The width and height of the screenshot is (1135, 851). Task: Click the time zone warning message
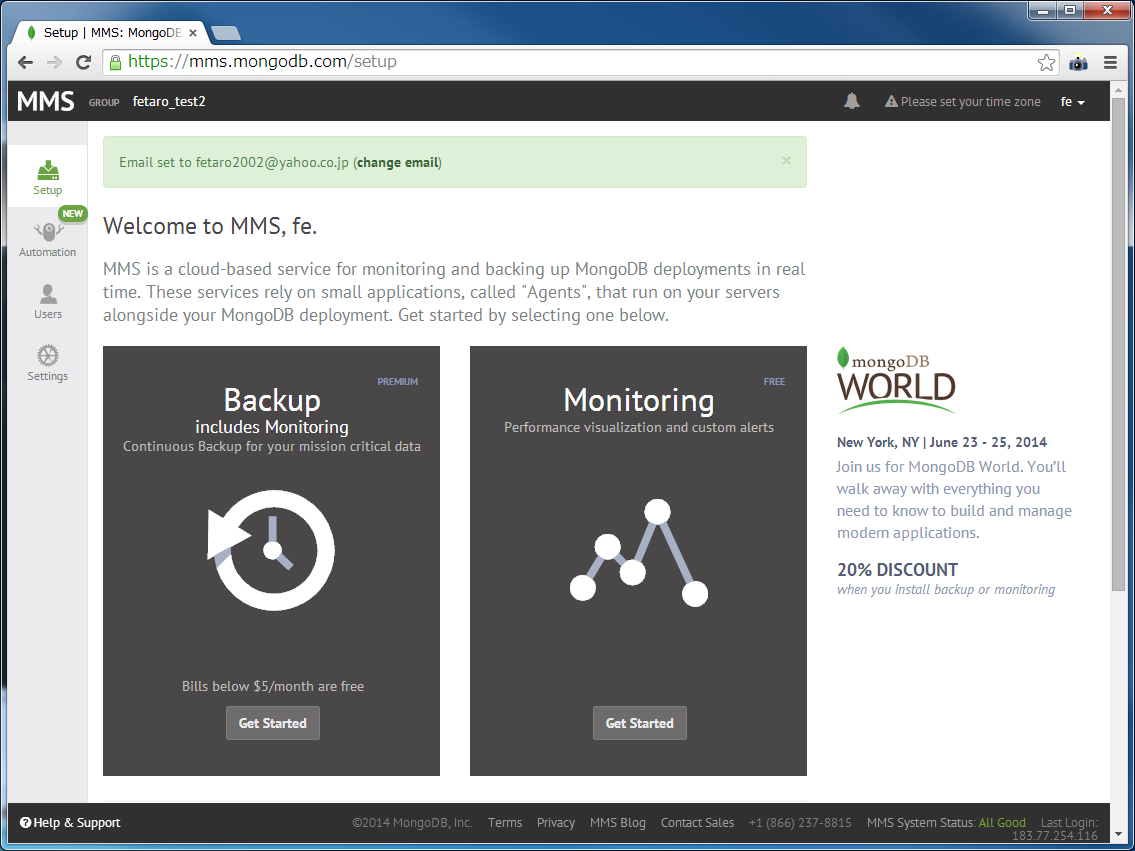(x=962, y=101)
